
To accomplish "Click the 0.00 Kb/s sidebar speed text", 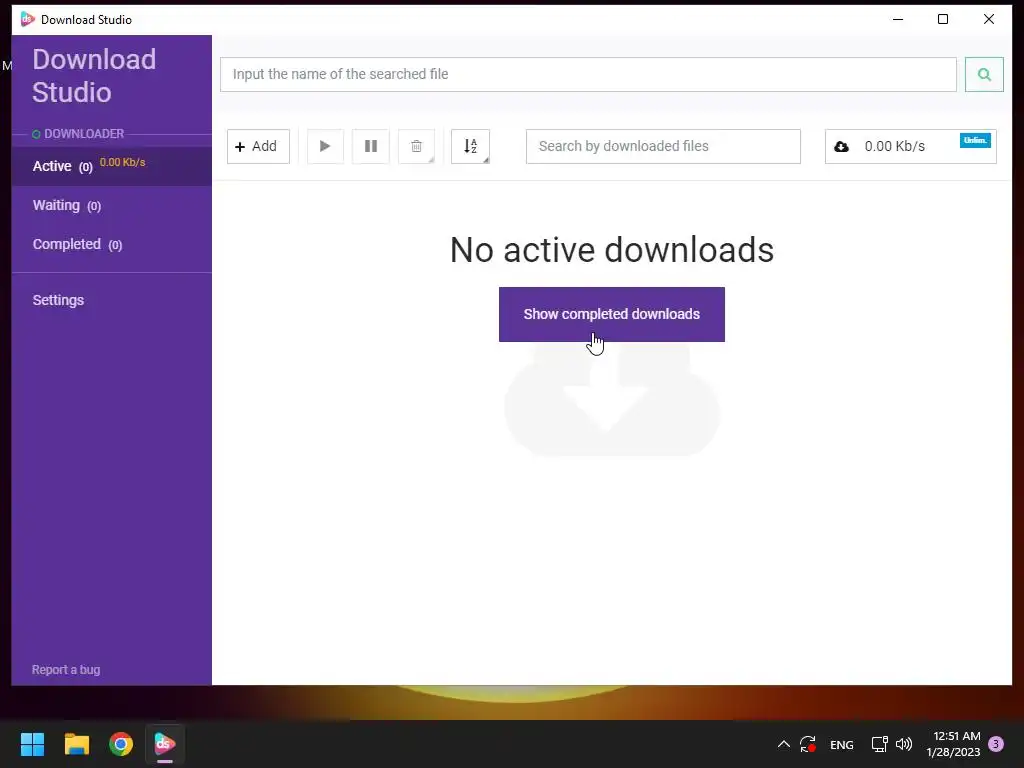I will tap(122, 162).
